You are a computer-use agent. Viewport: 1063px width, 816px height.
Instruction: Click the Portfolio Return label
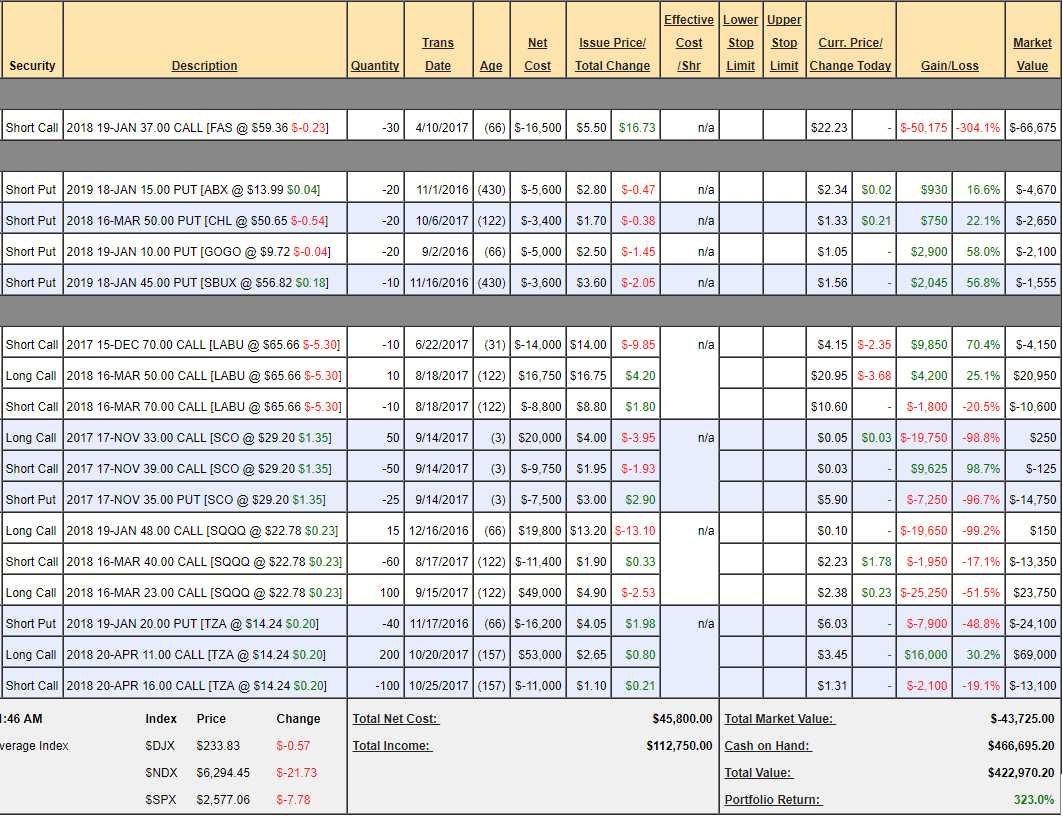pyautogui.click(x=772, y=800)
